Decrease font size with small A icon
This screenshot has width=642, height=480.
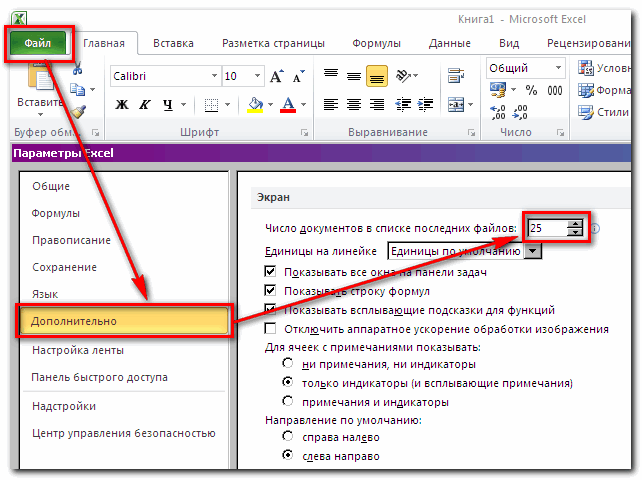tap(299, 76)
